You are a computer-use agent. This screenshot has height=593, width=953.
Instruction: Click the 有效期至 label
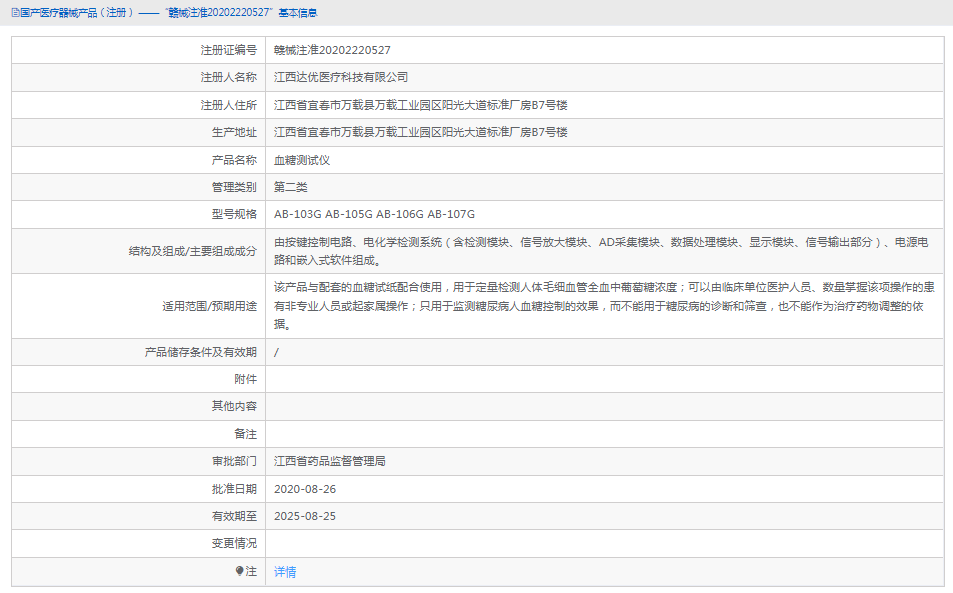click(234, 516)
